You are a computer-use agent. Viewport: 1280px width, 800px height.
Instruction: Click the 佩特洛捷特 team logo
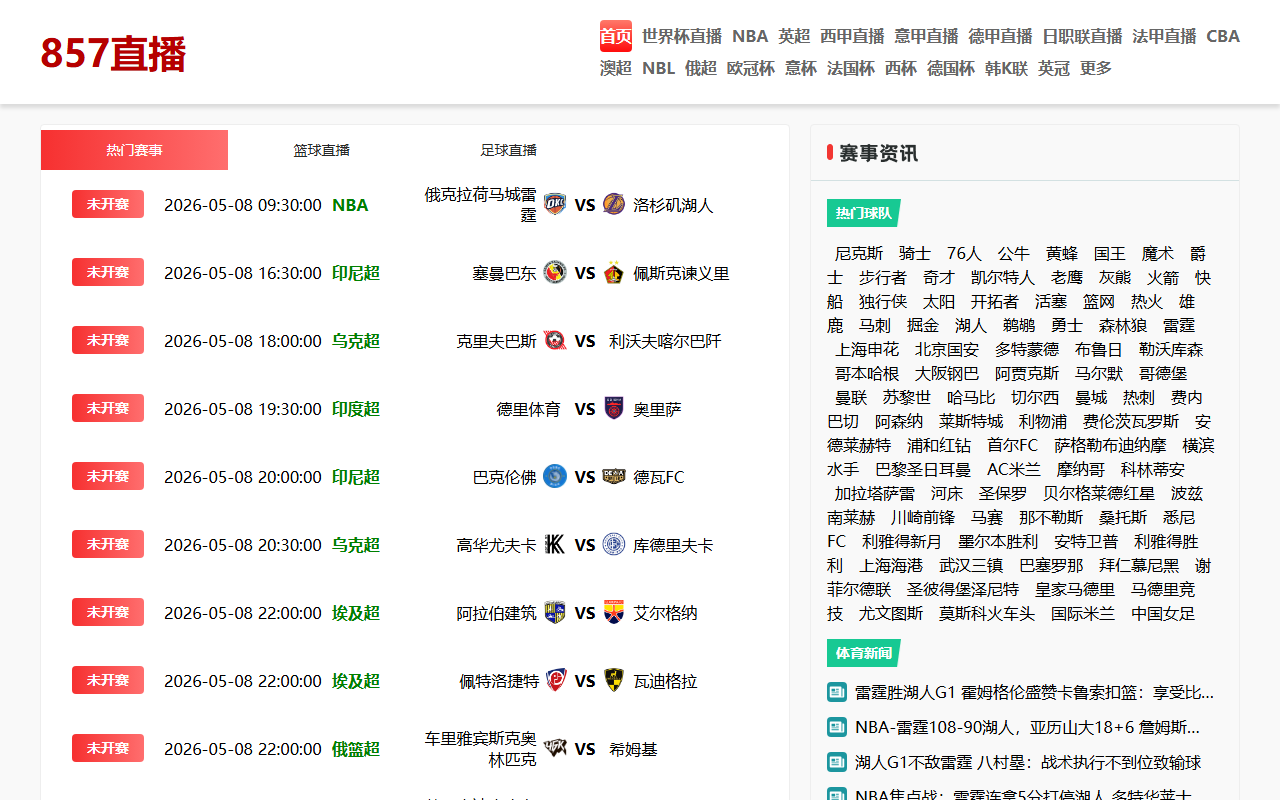coord(555,681)
